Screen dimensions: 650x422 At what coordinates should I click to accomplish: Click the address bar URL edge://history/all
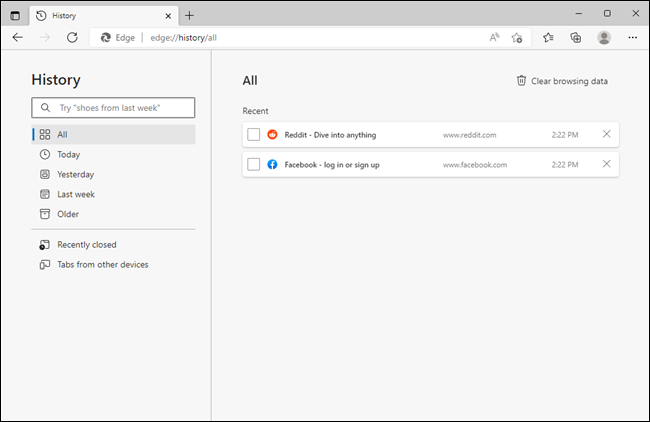click(x=183, y=38)
